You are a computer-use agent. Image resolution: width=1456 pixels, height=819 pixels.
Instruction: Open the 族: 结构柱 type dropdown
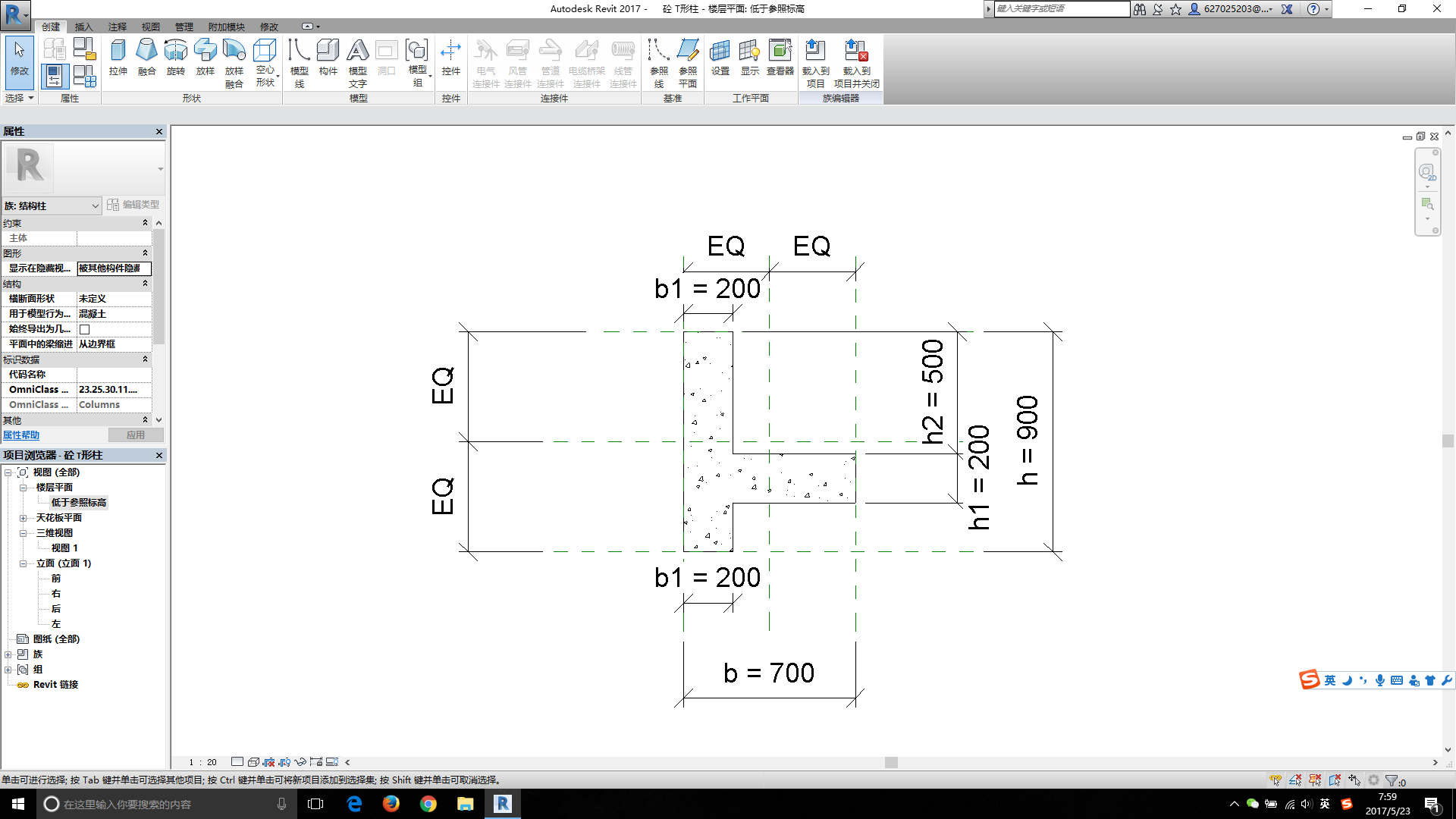click(52, 206)
